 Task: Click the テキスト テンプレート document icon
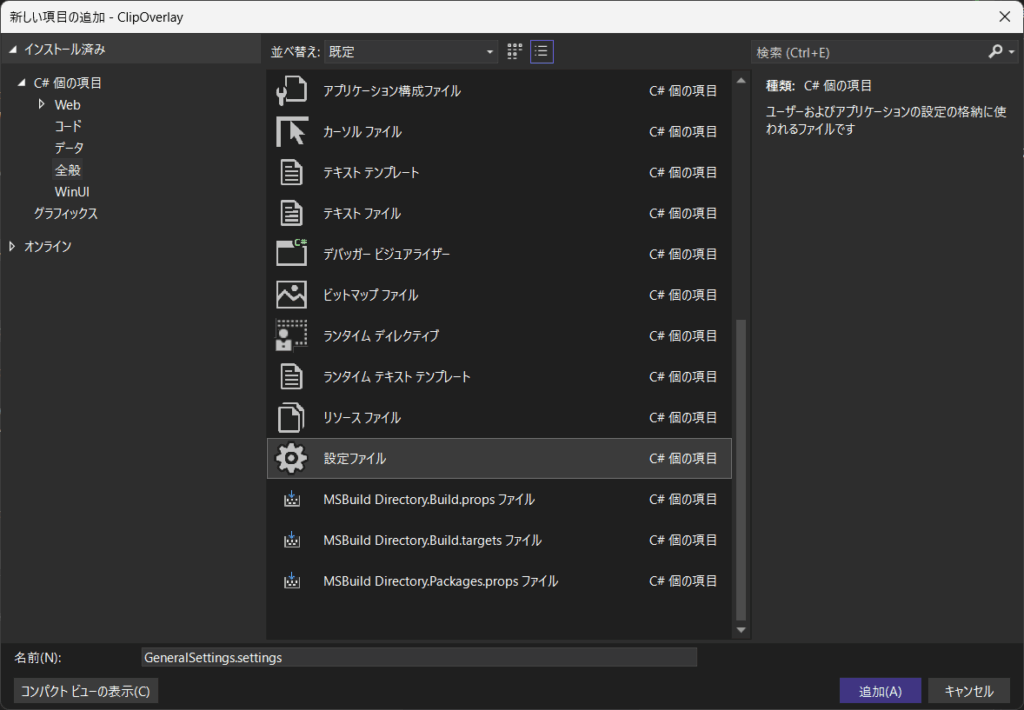[x=291, y=172]
